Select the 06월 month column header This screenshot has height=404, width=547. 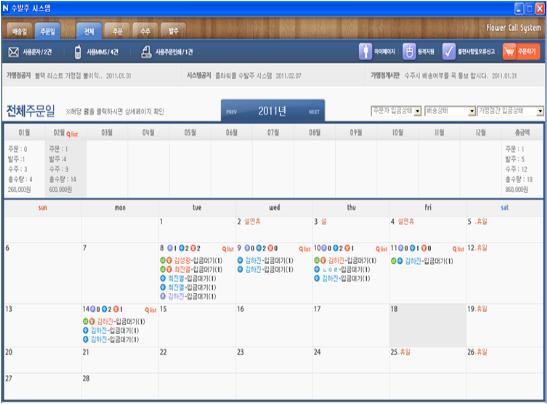pos(231,133)
